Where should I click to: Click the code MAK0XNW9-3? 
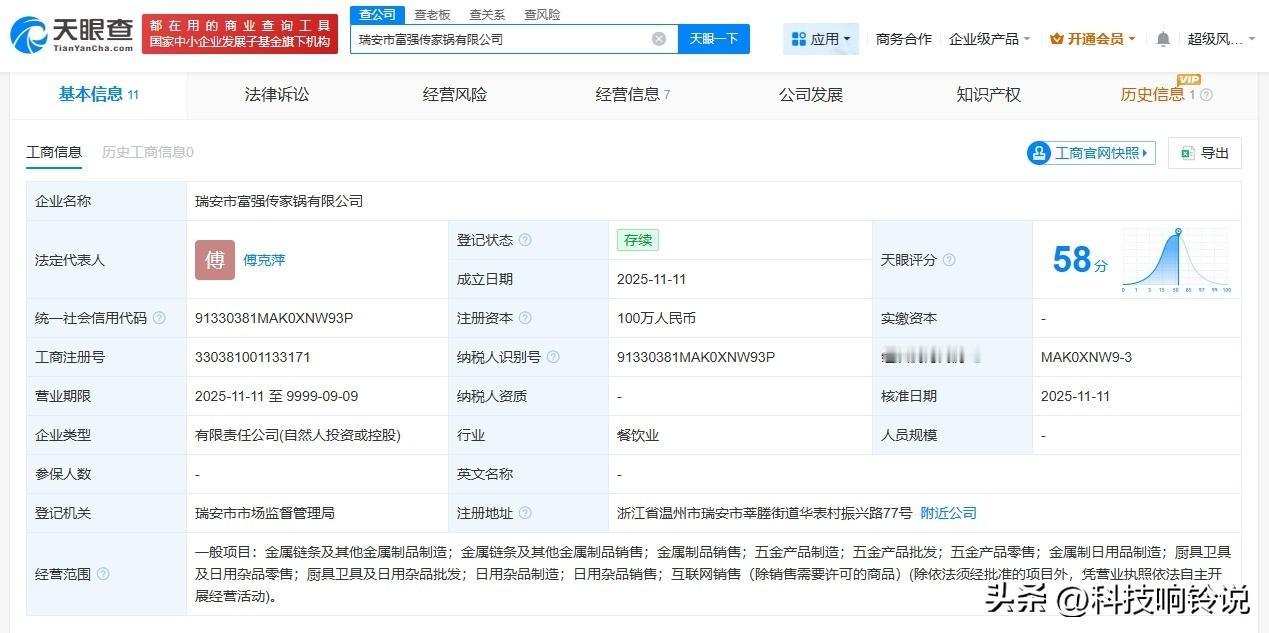tap(1086, 357)
